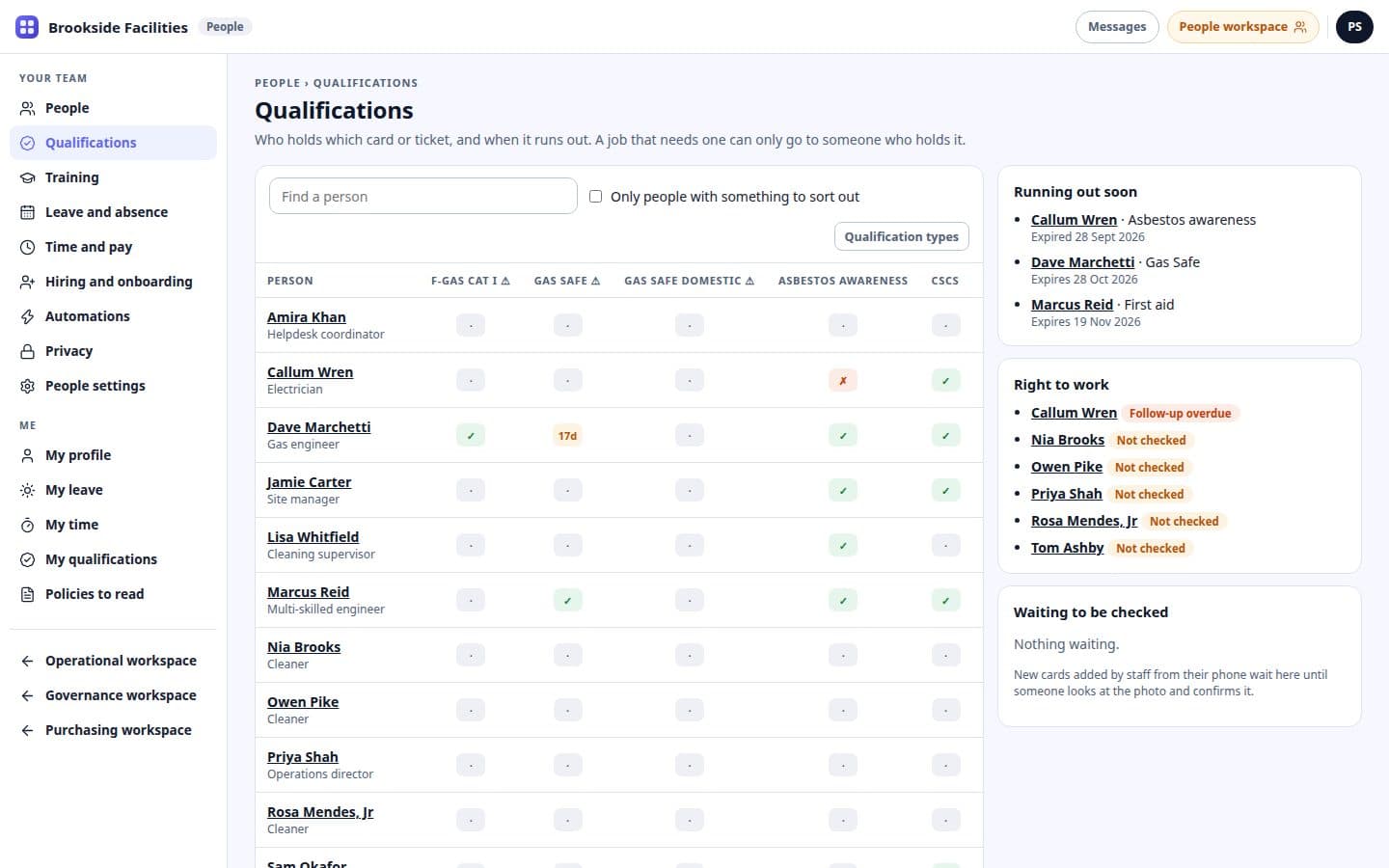Go to My qualifications in sidebar
Viewport: 1389px width, 868px height.
[x=113, y=559]
